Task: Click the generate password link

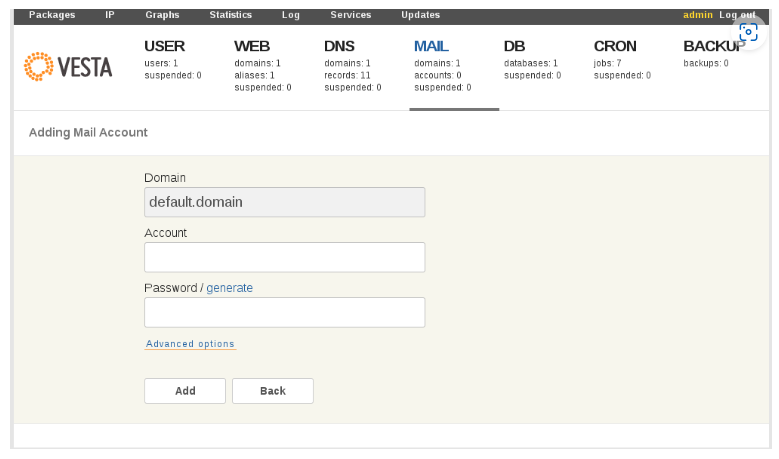Action: coord(230,288)
